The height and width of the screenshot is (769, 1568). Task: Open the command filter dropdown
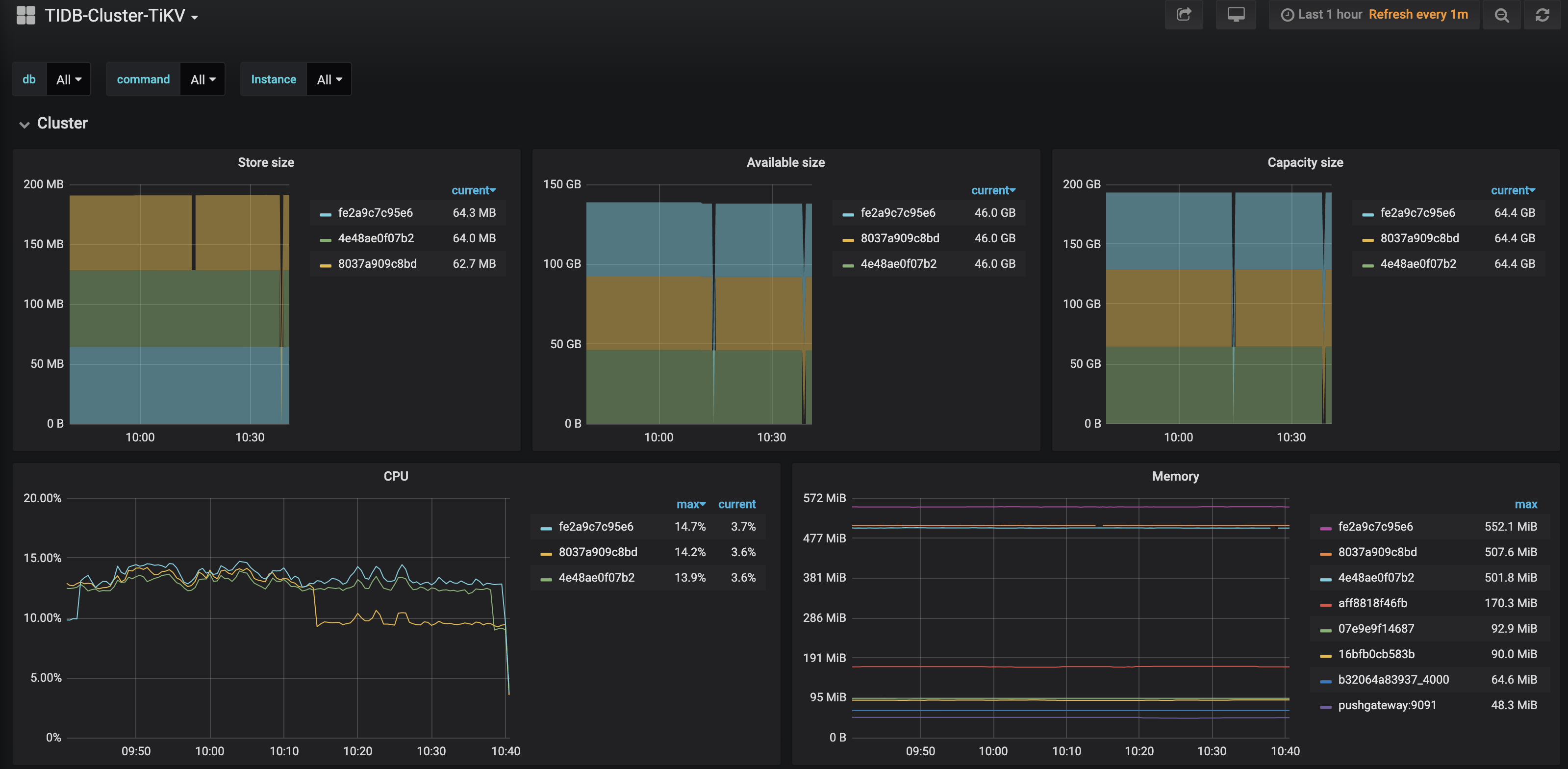pos(202,78)
